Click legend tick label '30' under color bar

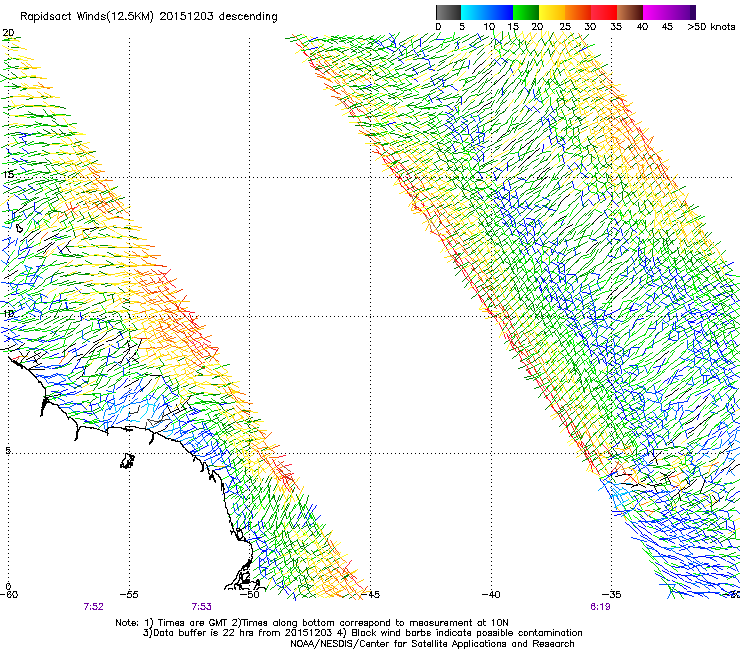pos(590,27)
